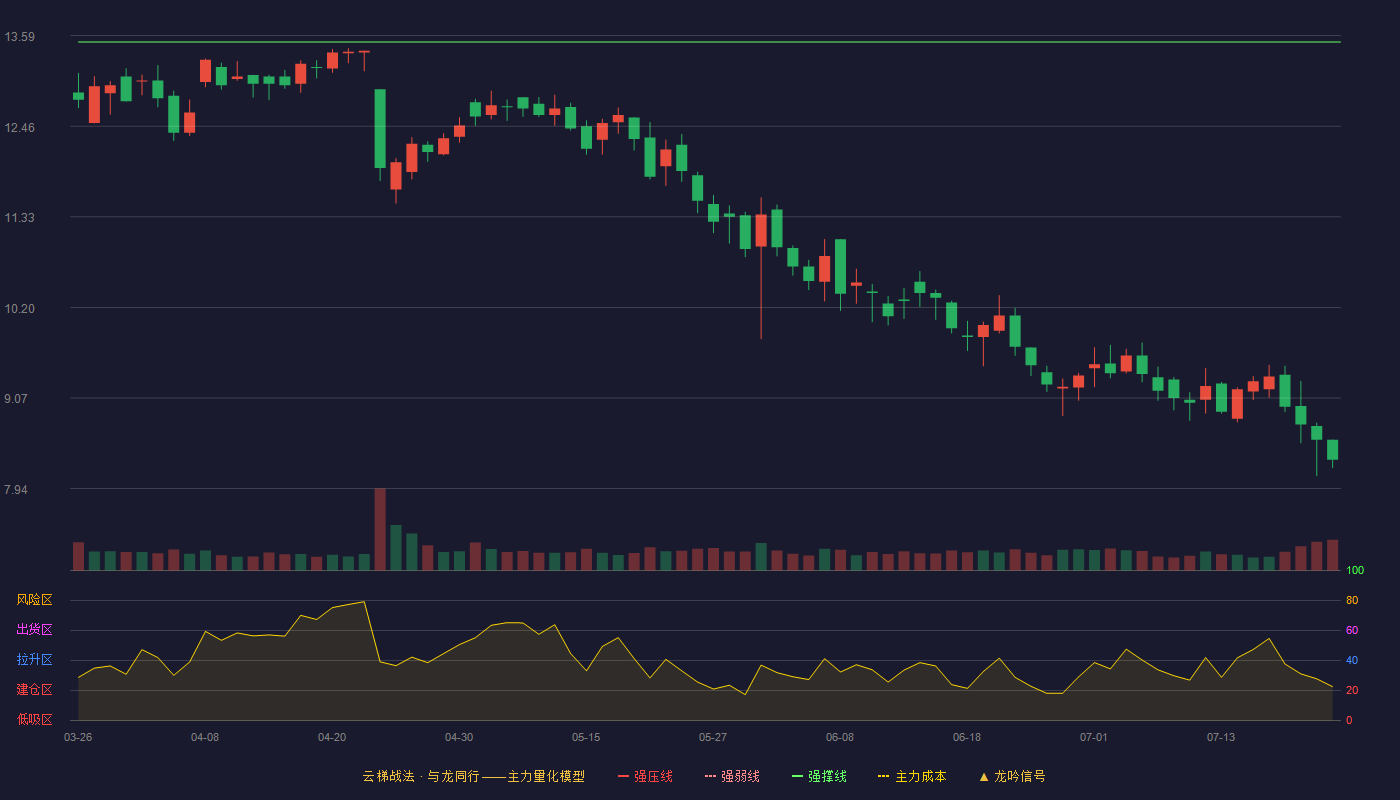This screenshot has width=1400, height=800.
Task: Click the tallest red volume bar
Action: pos(380,529)
